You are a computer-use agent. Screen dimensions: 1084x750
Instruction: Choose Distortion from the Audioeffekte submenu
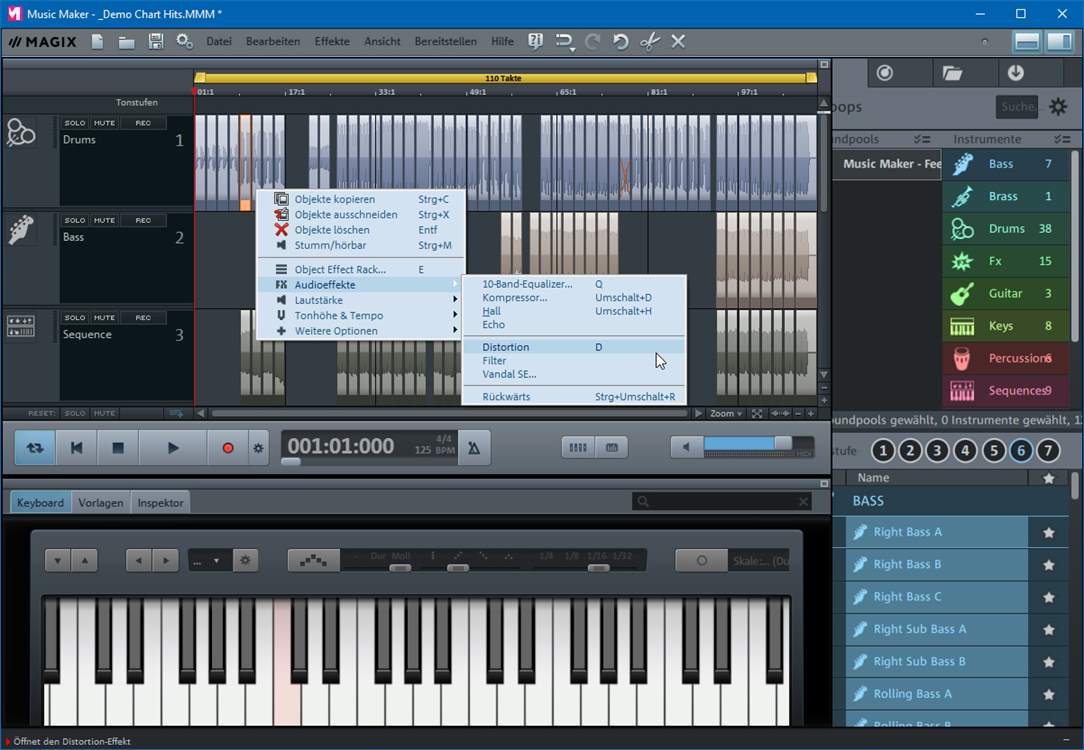click(574, 347)
